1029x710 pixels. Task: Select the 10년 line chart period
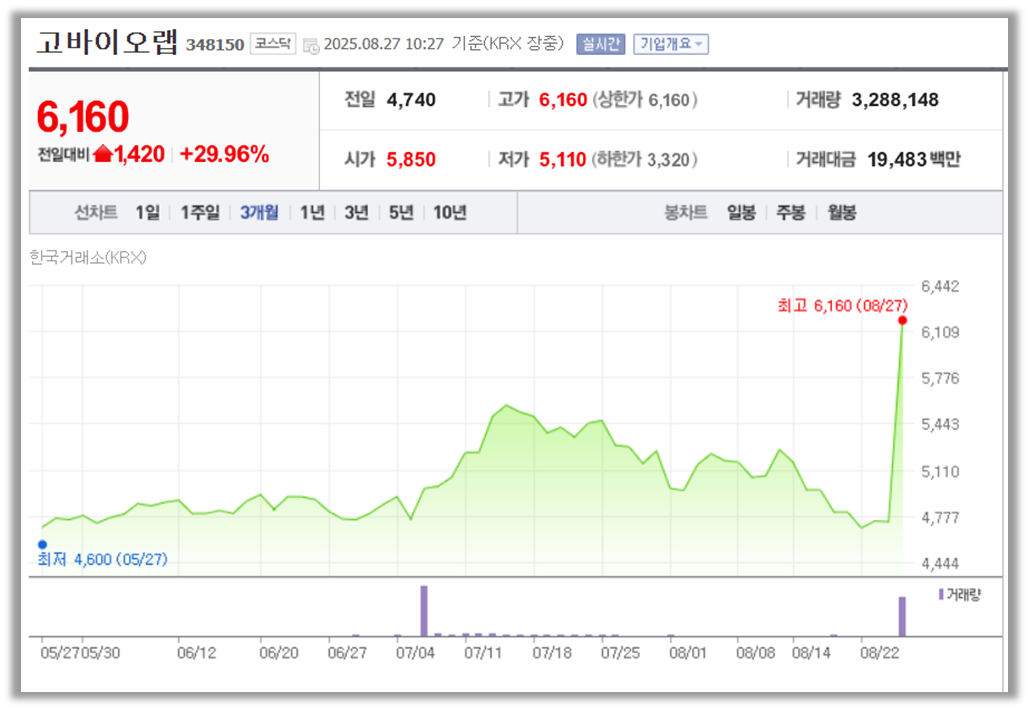tap(450, 213)
